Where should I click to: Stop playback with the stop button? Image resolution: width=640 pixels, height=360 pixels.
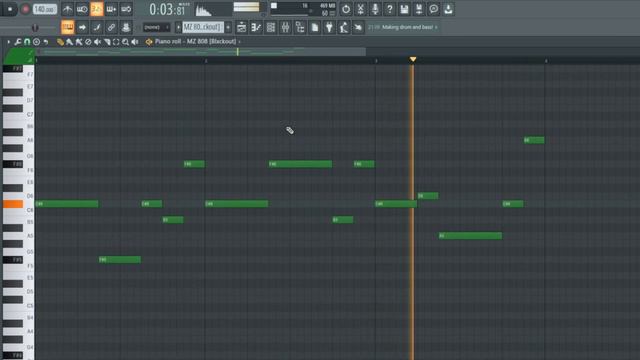pyautogui.click(x=10, y=9)
